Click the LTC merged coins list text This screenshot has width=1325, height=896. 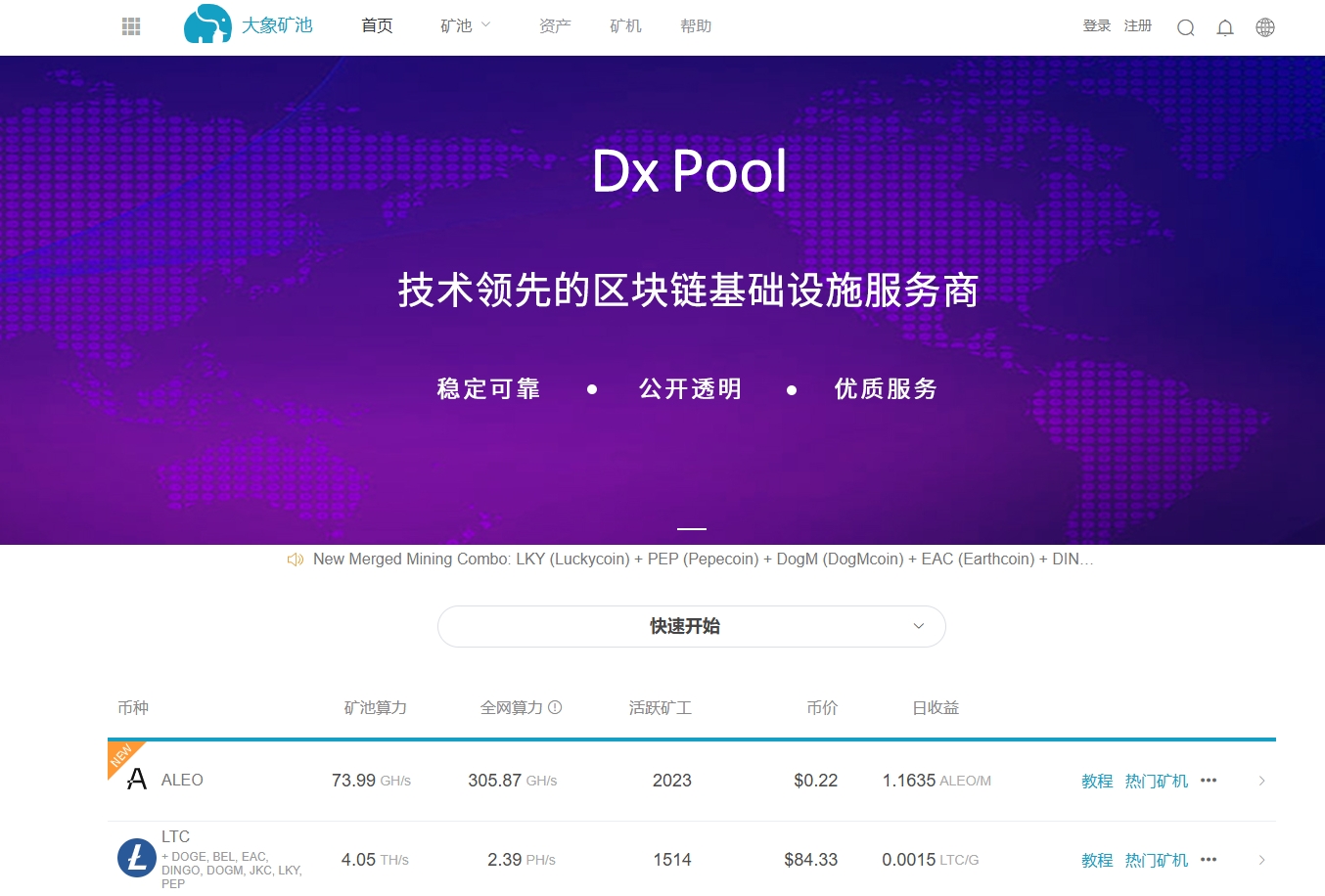point(232,870)
